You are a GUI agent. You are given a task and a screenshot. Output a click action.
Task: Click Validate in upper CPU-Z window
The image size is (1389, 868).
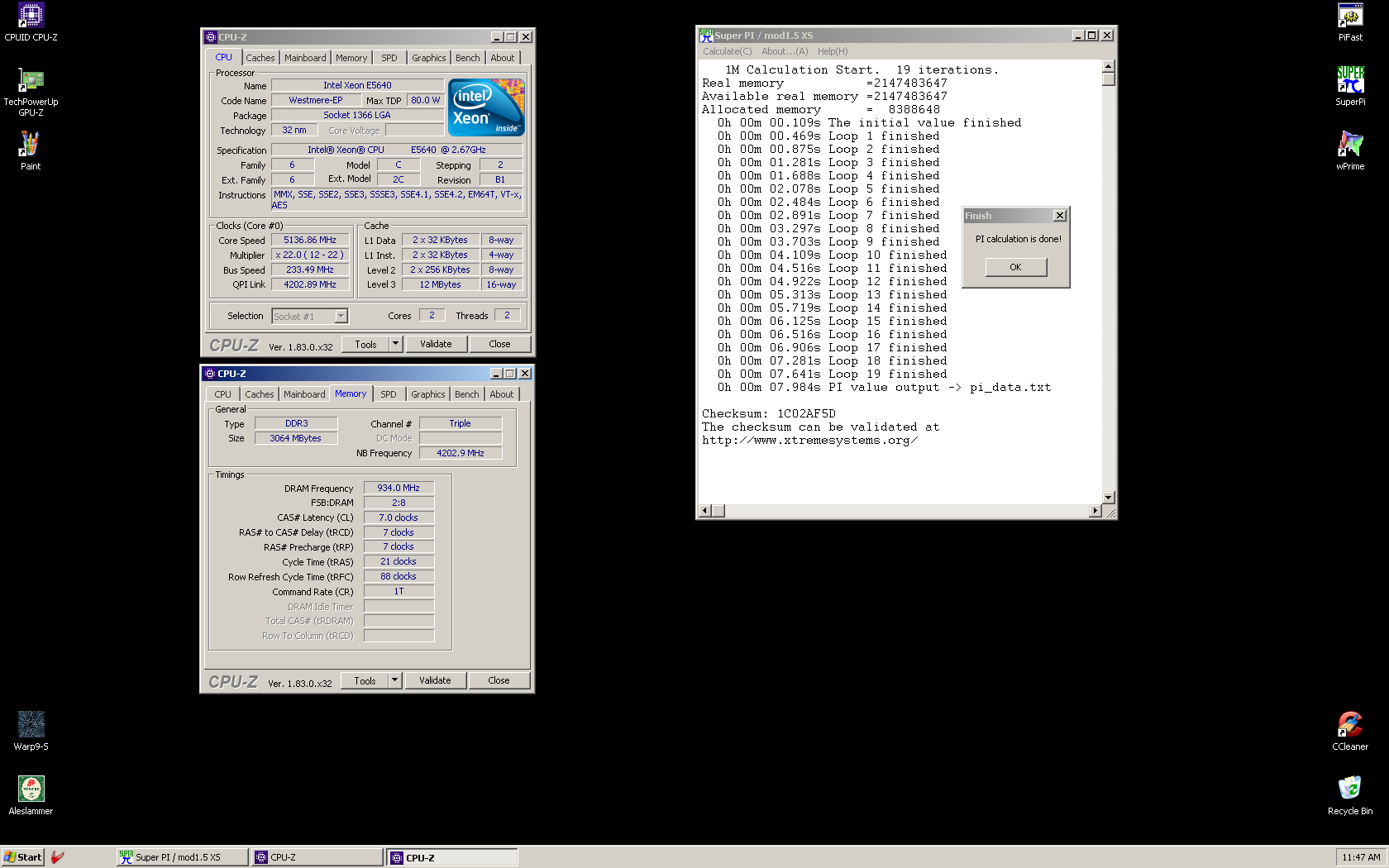pos(436,344)
